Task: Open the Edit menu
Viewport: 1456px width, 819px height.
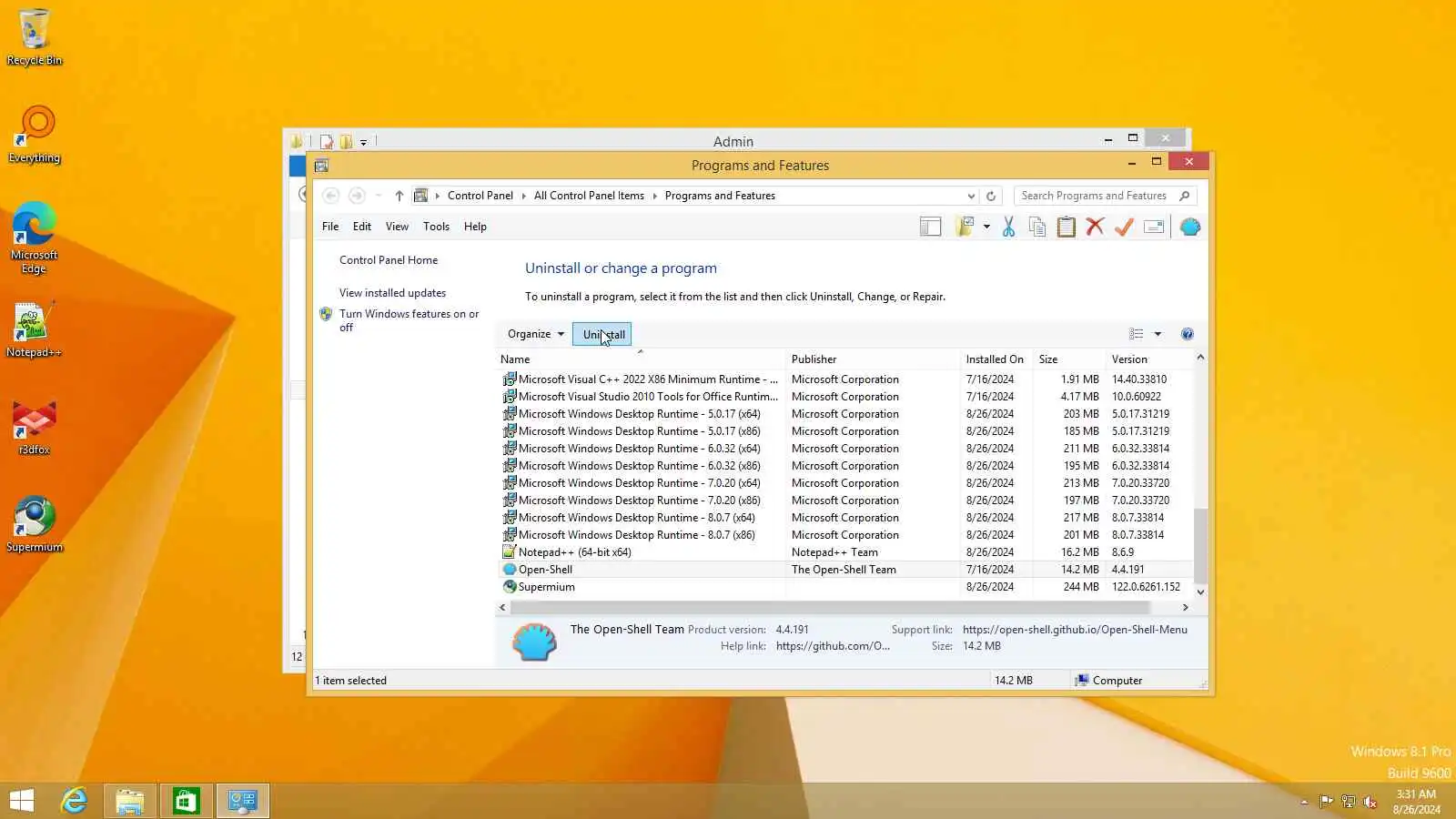Action: [362, 227]
